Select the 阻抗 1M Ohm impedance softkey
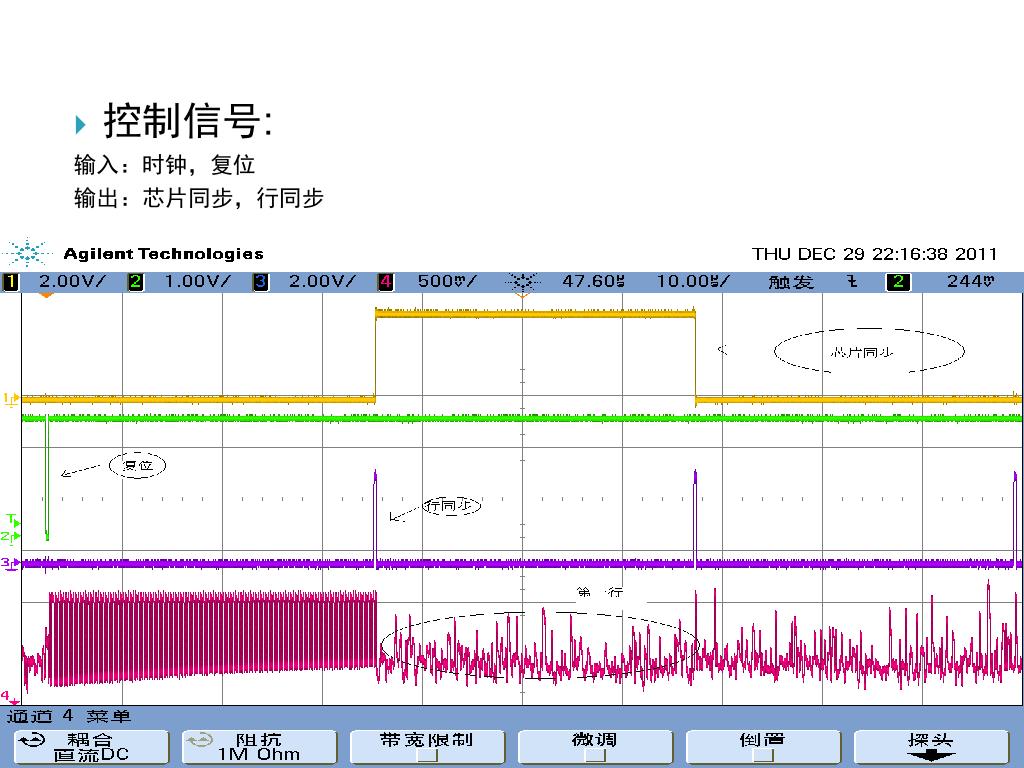The height and width of the screenshot is (768, 1024). (259, 747)
